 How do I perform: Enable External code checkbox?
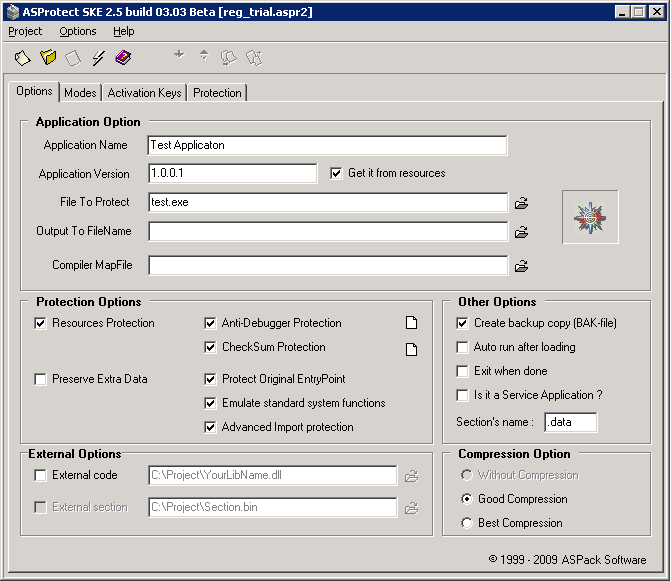click(x=40, y=475)
